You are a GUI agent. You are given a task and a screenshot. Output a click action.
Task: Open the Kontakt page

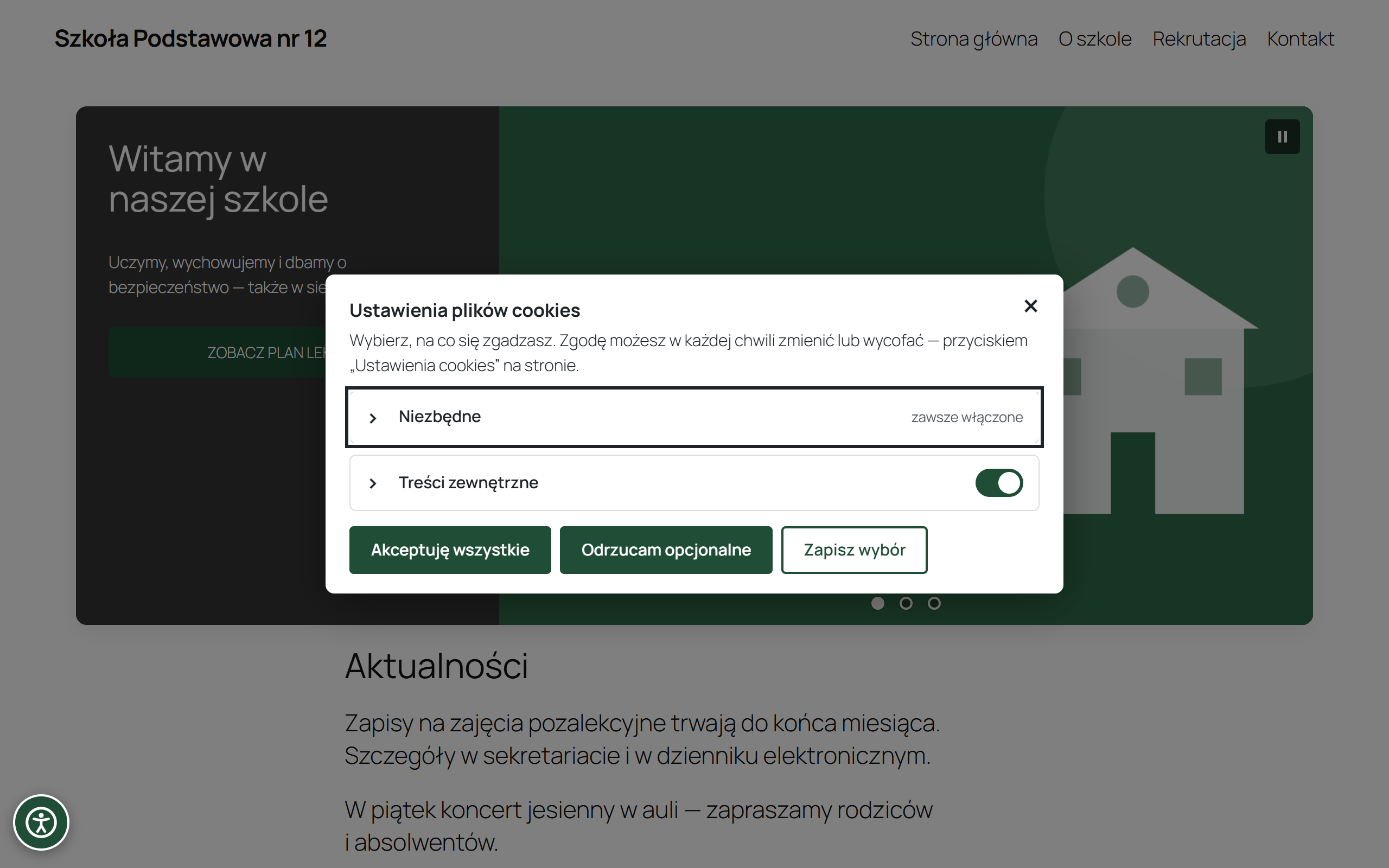point(1300,39)
